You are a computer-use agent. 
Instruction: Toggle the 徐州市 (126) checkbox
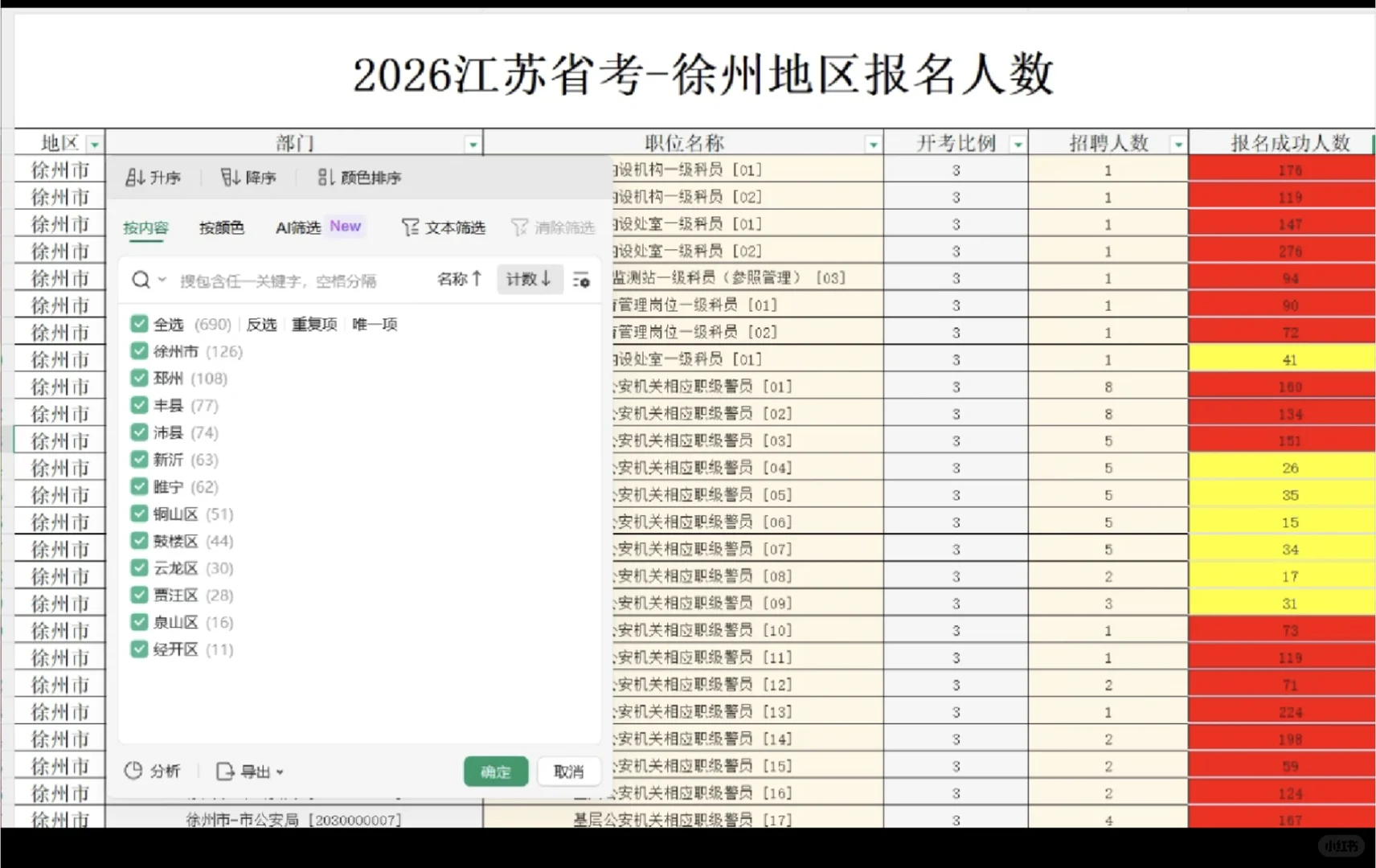tap(138, 351)
